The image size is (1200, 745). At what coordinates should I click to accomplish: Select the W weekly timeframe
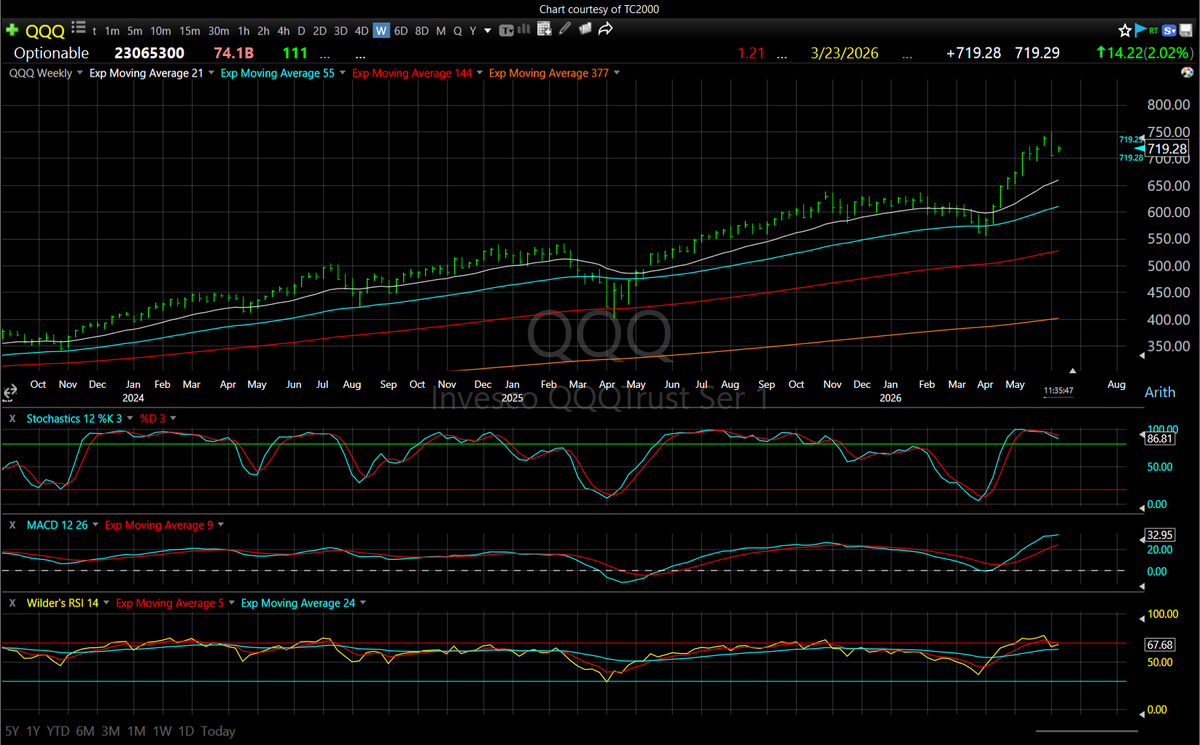(x=381, y=31)
